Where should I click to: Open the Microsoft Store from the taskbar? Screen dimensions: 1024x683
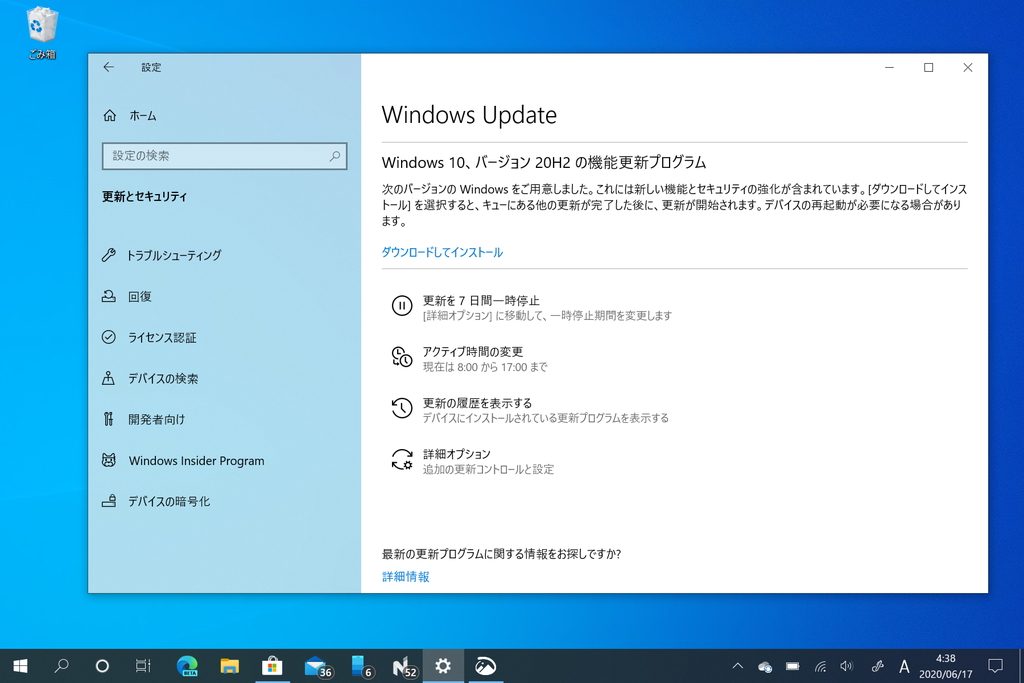(x=273, y=665)
